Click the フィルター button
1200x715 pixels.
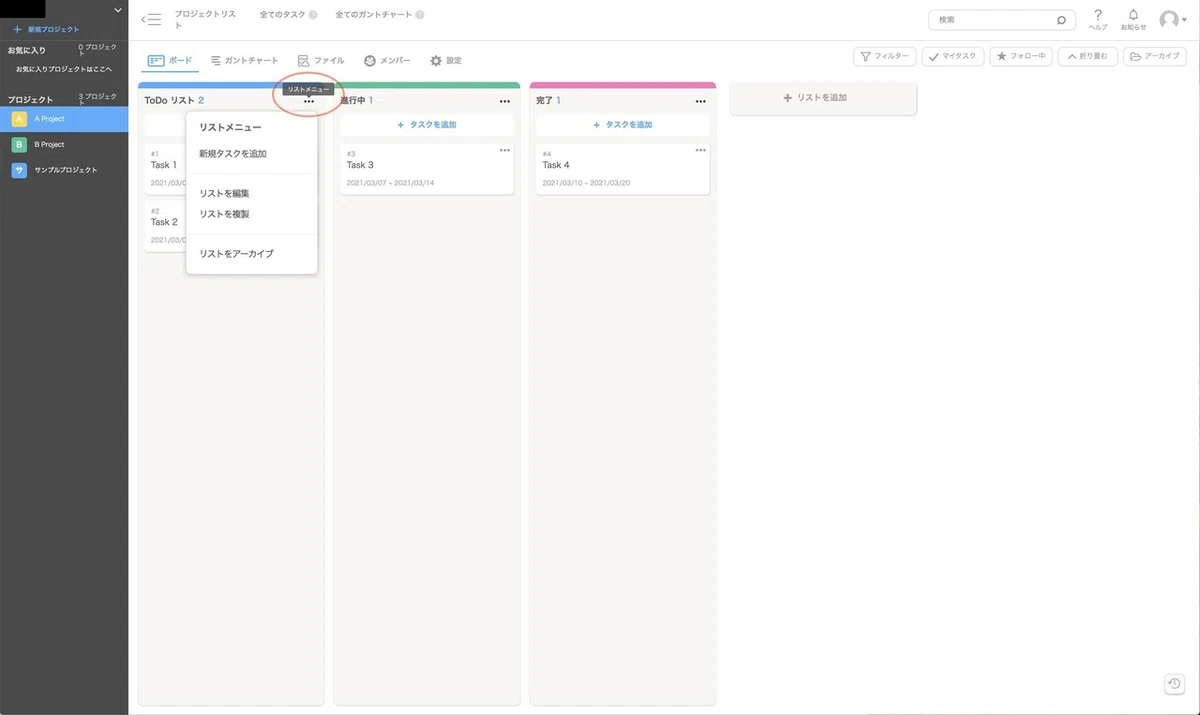click(x=884, y=57)
